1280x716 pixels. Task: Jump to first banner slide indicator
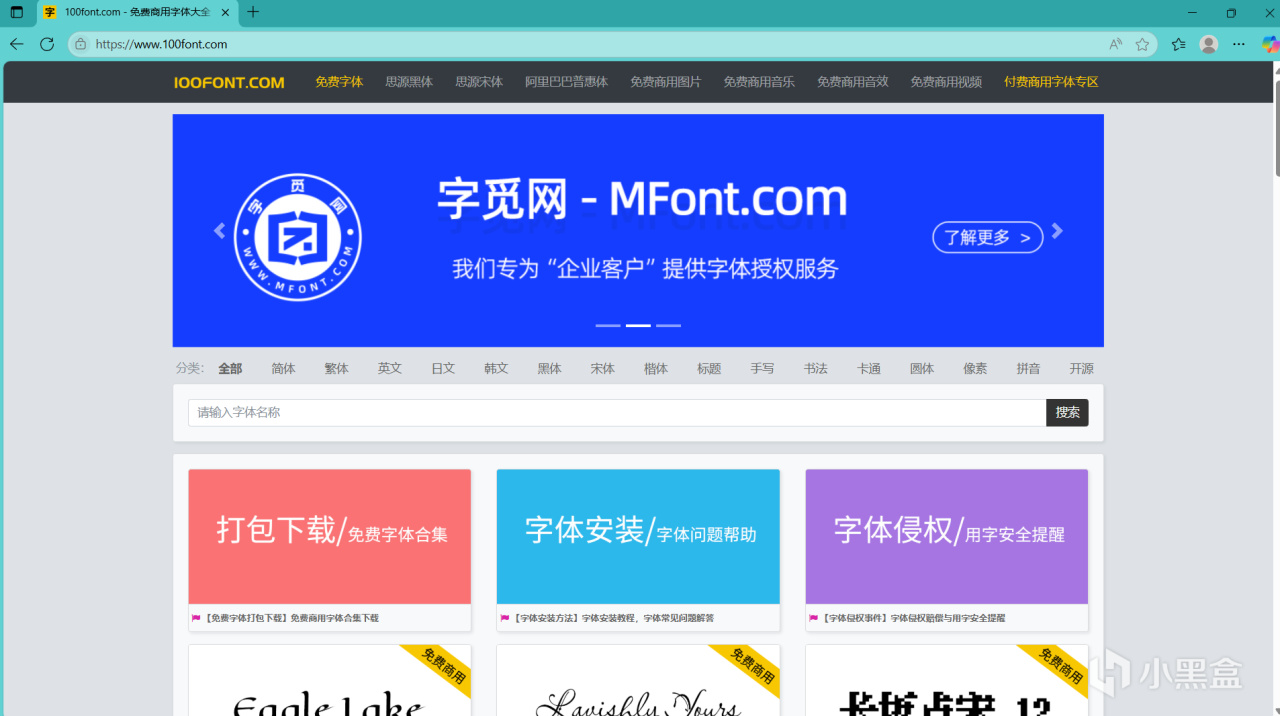tap(608, 326)
